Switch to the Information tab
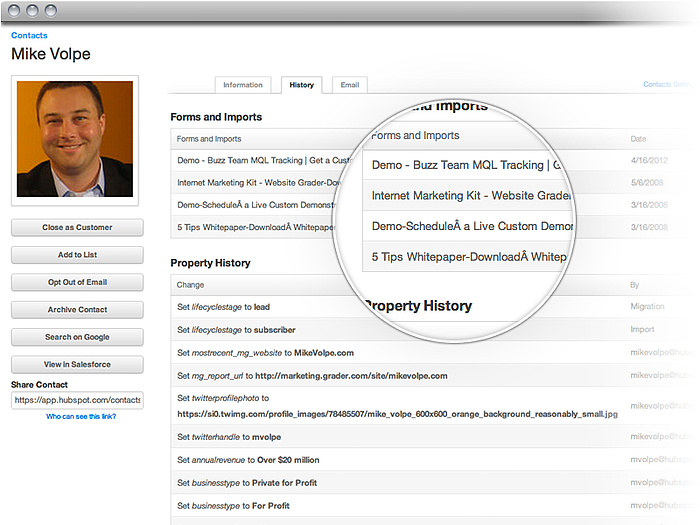This screenshot has width=700, height=525. pyautogui.click(x=243, y=85)
